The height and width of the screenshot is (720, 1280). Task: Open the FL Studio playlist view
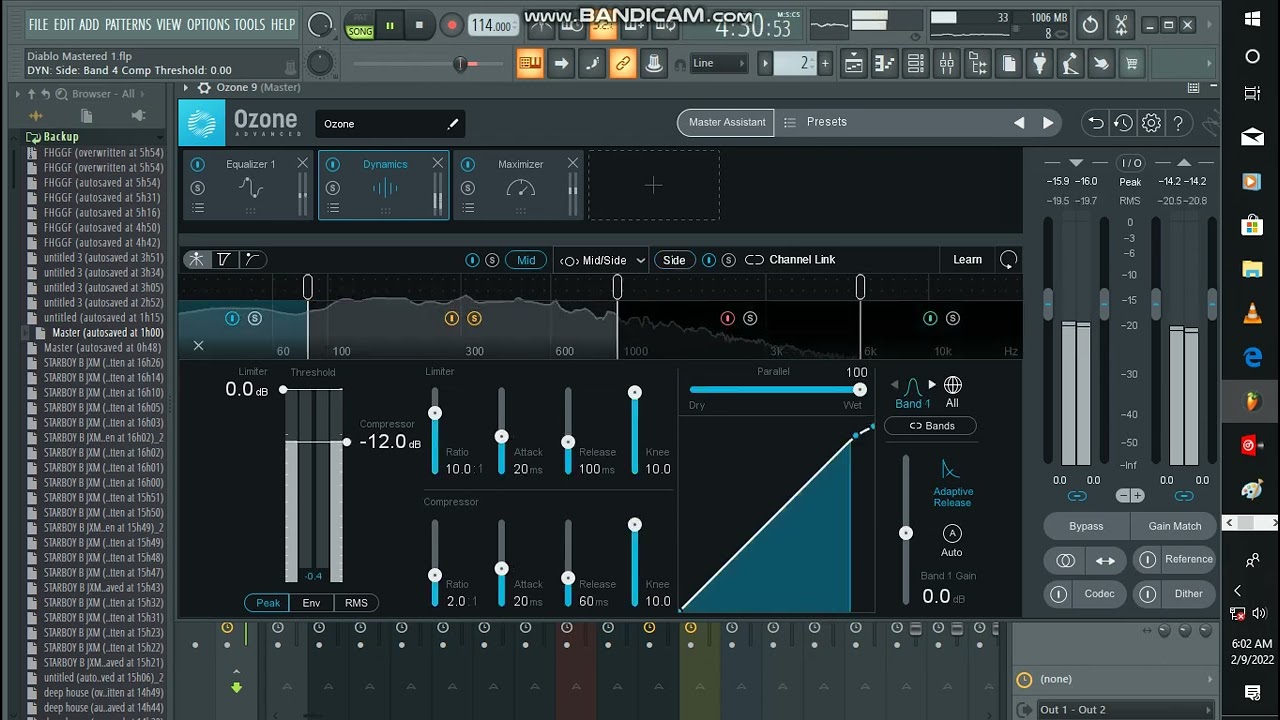coord(854,64)
